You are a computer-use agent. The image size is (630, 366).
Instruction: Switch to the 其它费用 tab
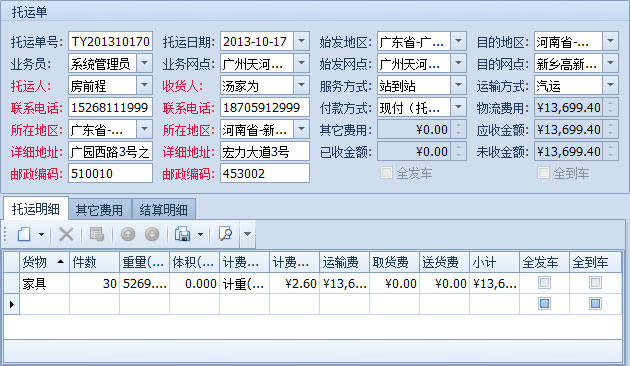pos(100,210)
